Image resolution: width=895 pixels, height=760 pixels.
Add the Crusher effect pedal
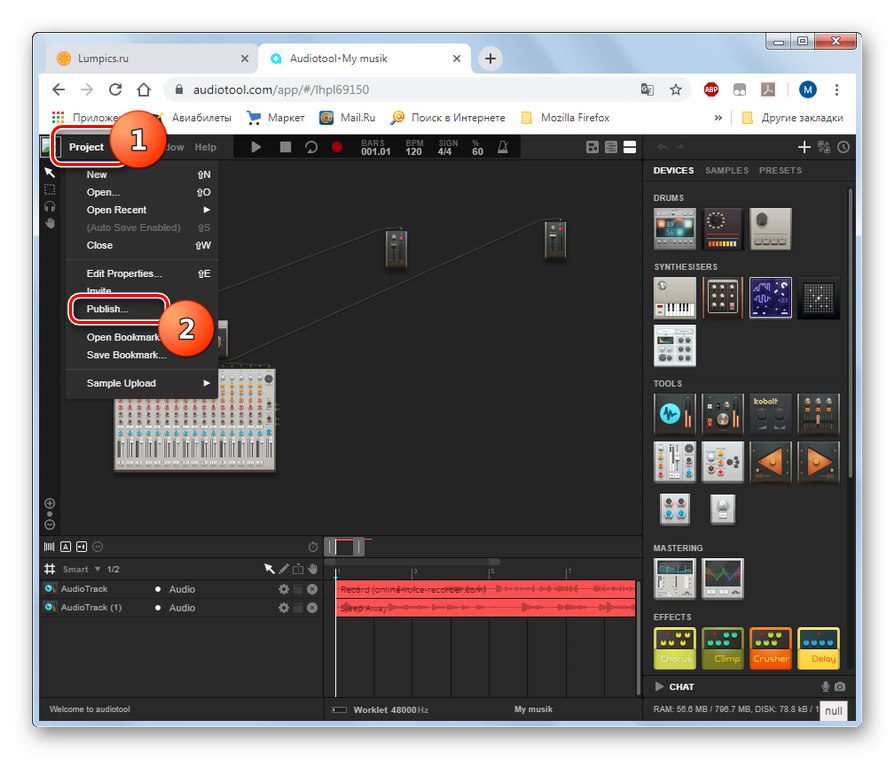(x=770, y=648)
